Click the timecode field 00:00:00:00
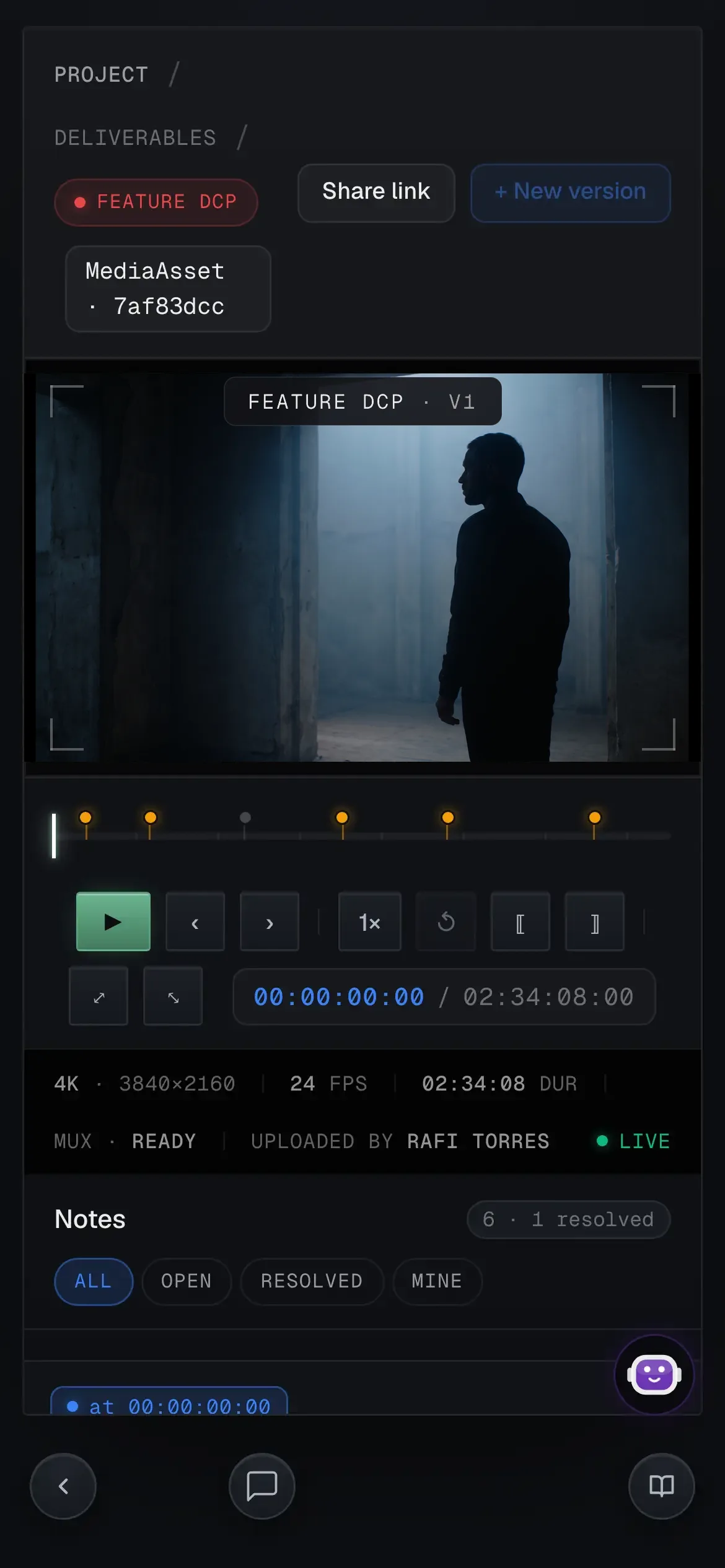Image resolution: width=725 pixels, height=1568 pixels. click(339, 997)
